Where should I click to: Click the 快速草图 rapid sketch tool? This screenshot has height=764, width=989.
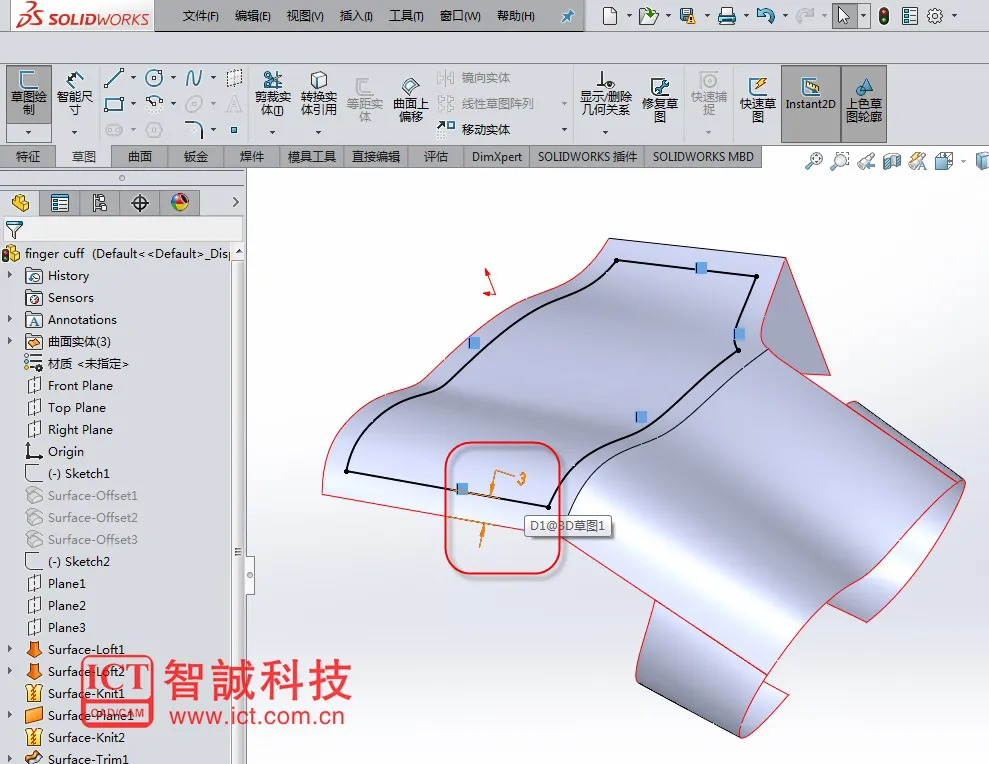[x=758, y=100]
